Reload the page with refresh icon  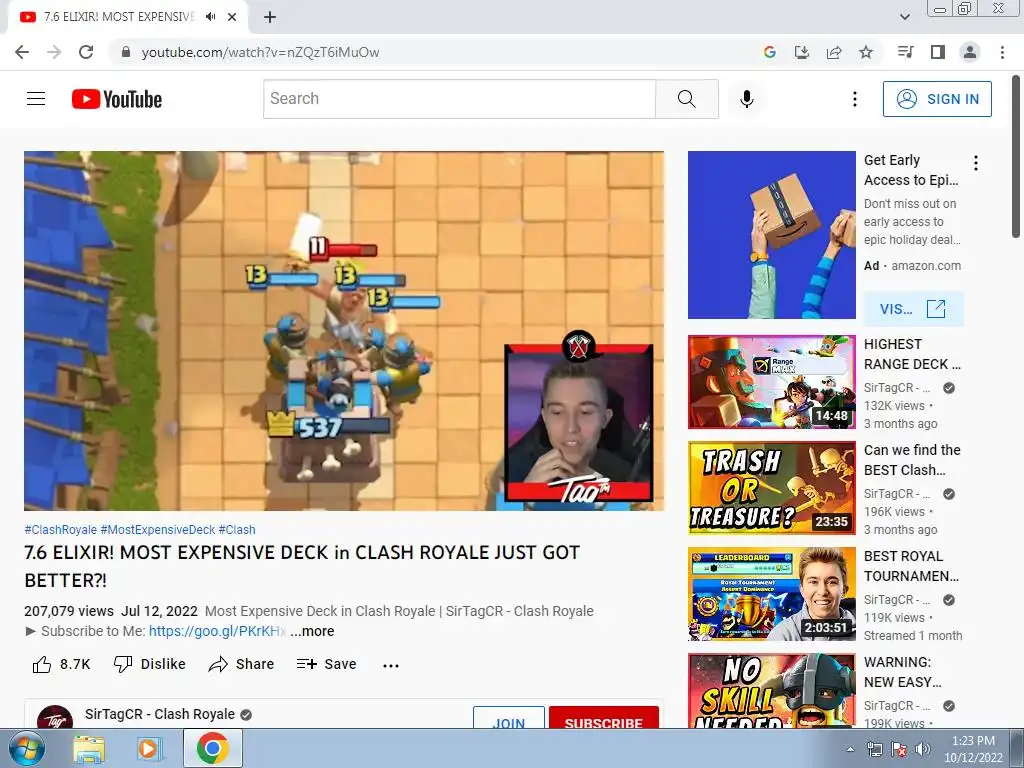click(x=86, y=52)
